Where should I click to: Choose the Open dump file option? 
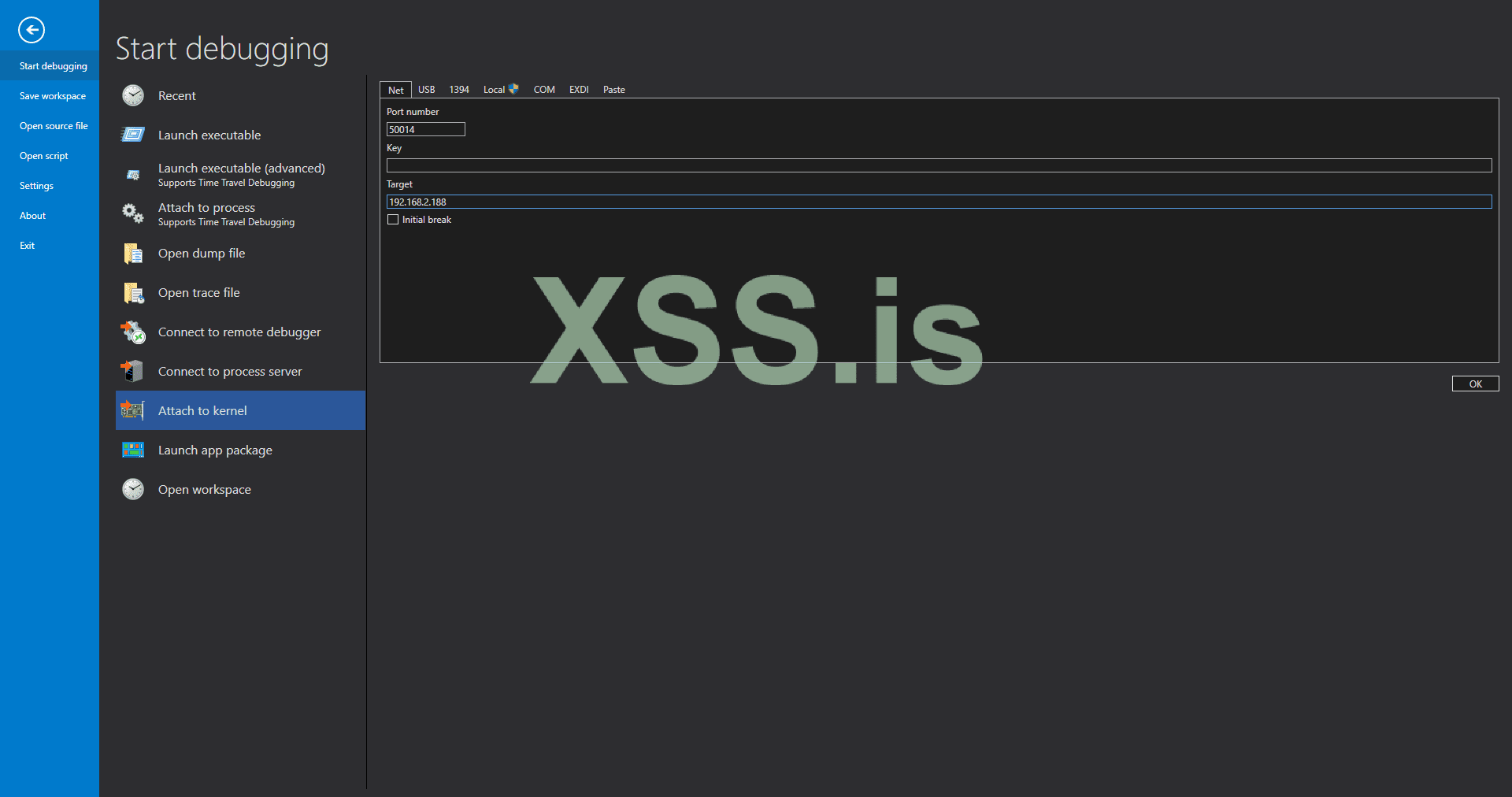point(240,253)
